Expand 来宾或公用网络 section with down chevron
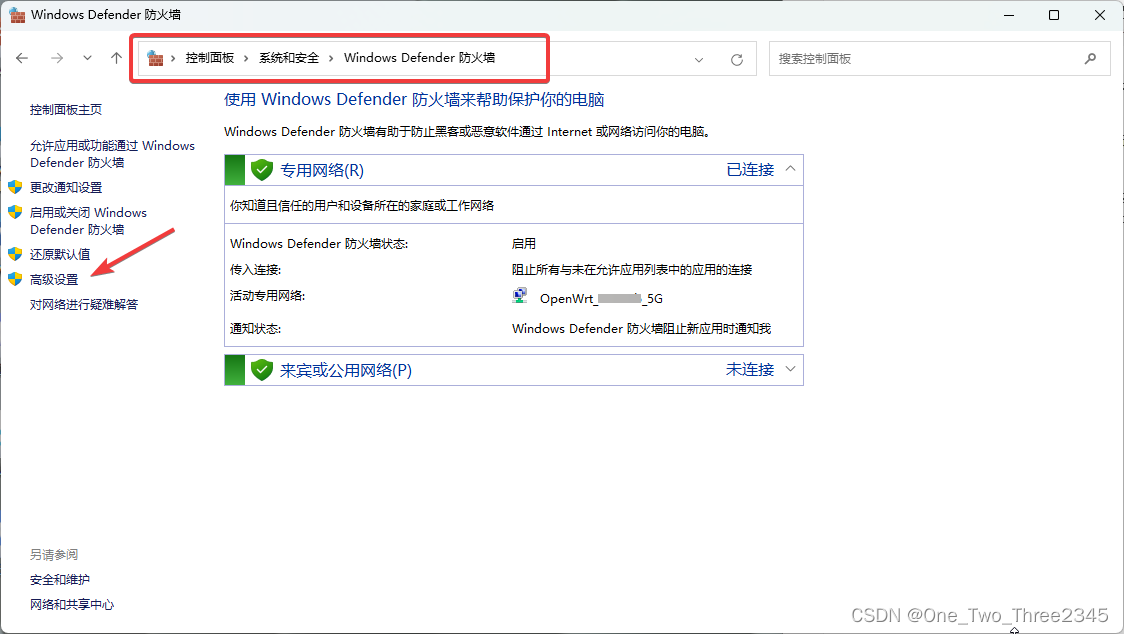The width and height of the screenshot is (1124, 634). [x=791, y=369]
